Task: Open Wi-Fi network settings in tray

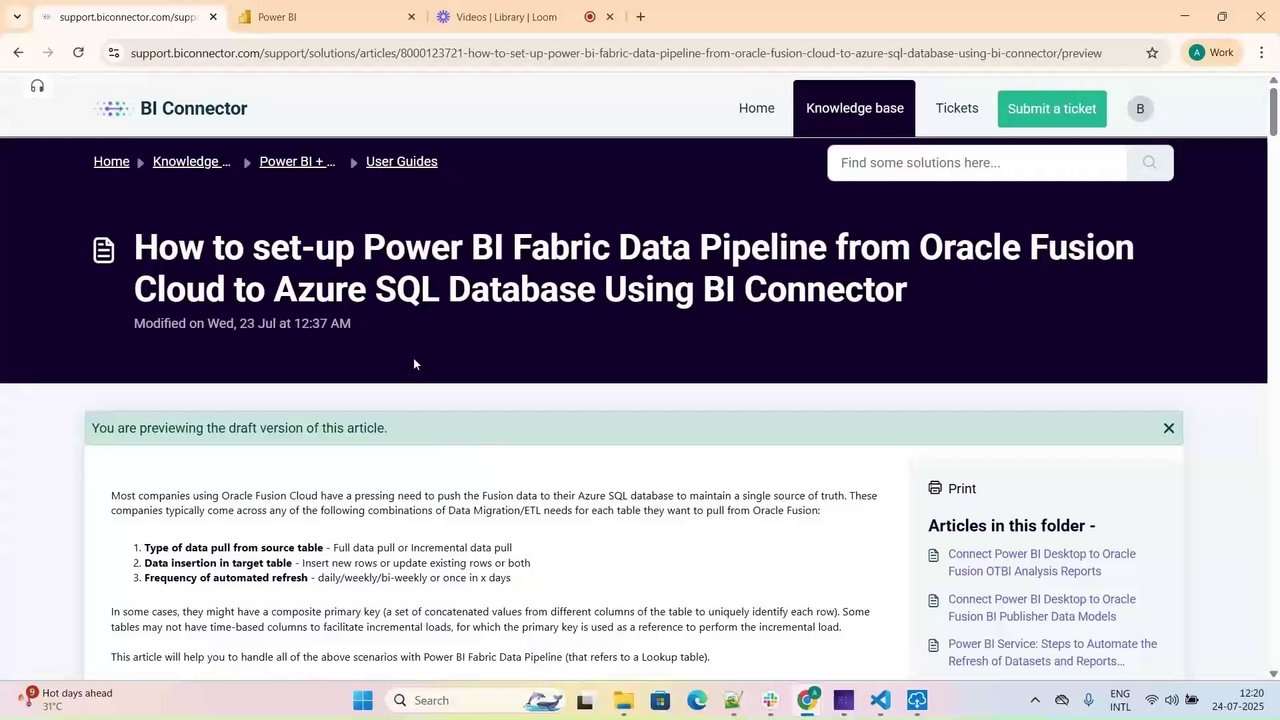Action: click(1151, 700)
